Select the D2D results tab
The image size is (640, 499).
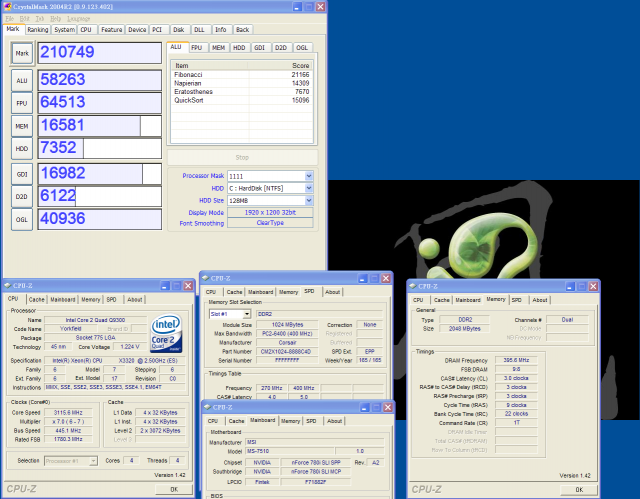coord(281,48)
